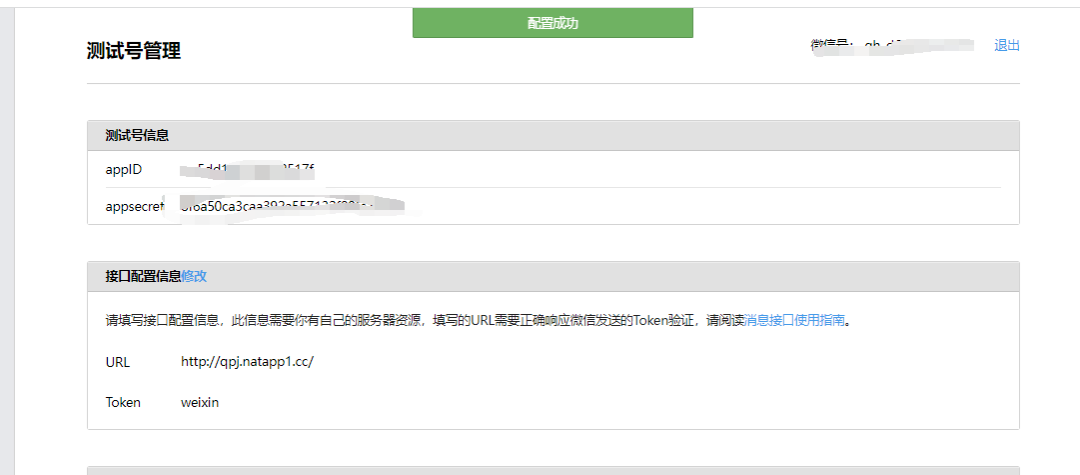
Task: Click the green 配置成功 notification banner
Action: [552, 23]
